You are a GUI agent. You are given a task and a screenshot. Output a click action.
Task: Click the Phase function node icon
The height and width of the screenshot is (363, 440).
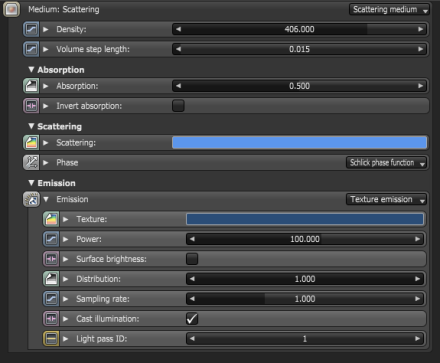31,163
